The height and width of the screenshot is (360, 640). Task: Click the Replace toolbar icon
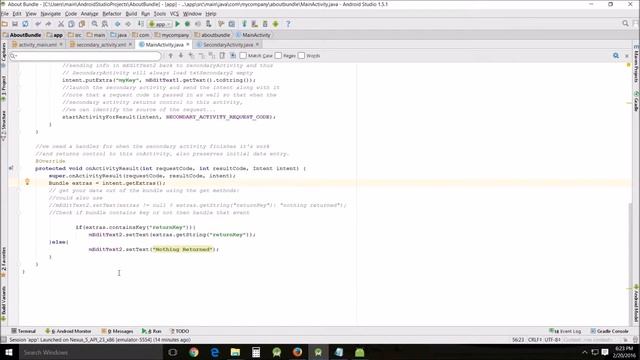tap(105, 24)
